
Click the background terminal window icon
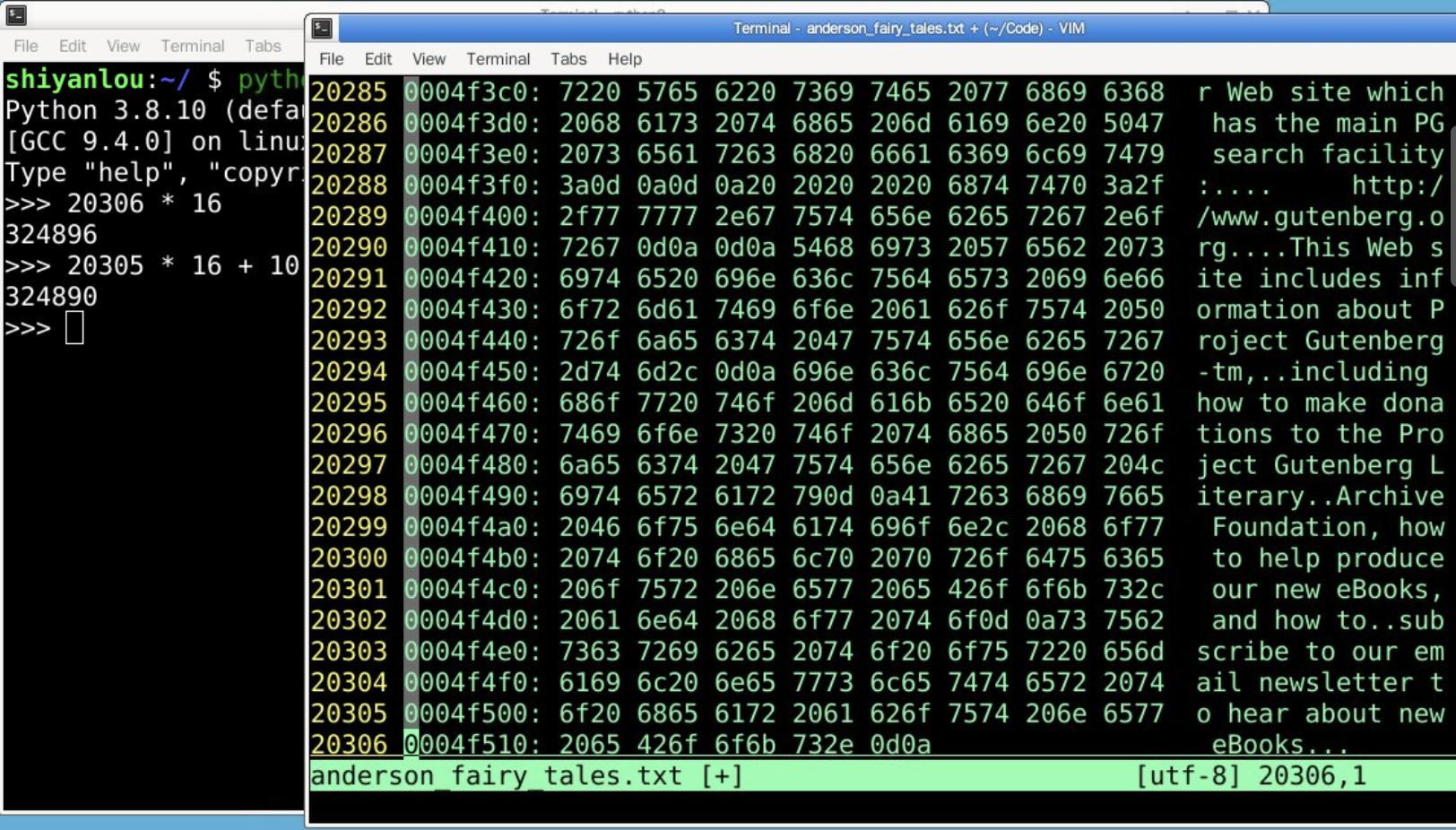pyautogui.click(x=16, y=14)
